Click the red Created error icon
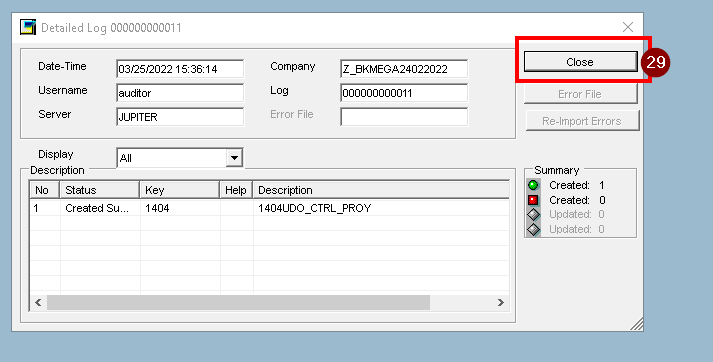The height and width of the screenshot is (362, 713). [x=533, y=200]
